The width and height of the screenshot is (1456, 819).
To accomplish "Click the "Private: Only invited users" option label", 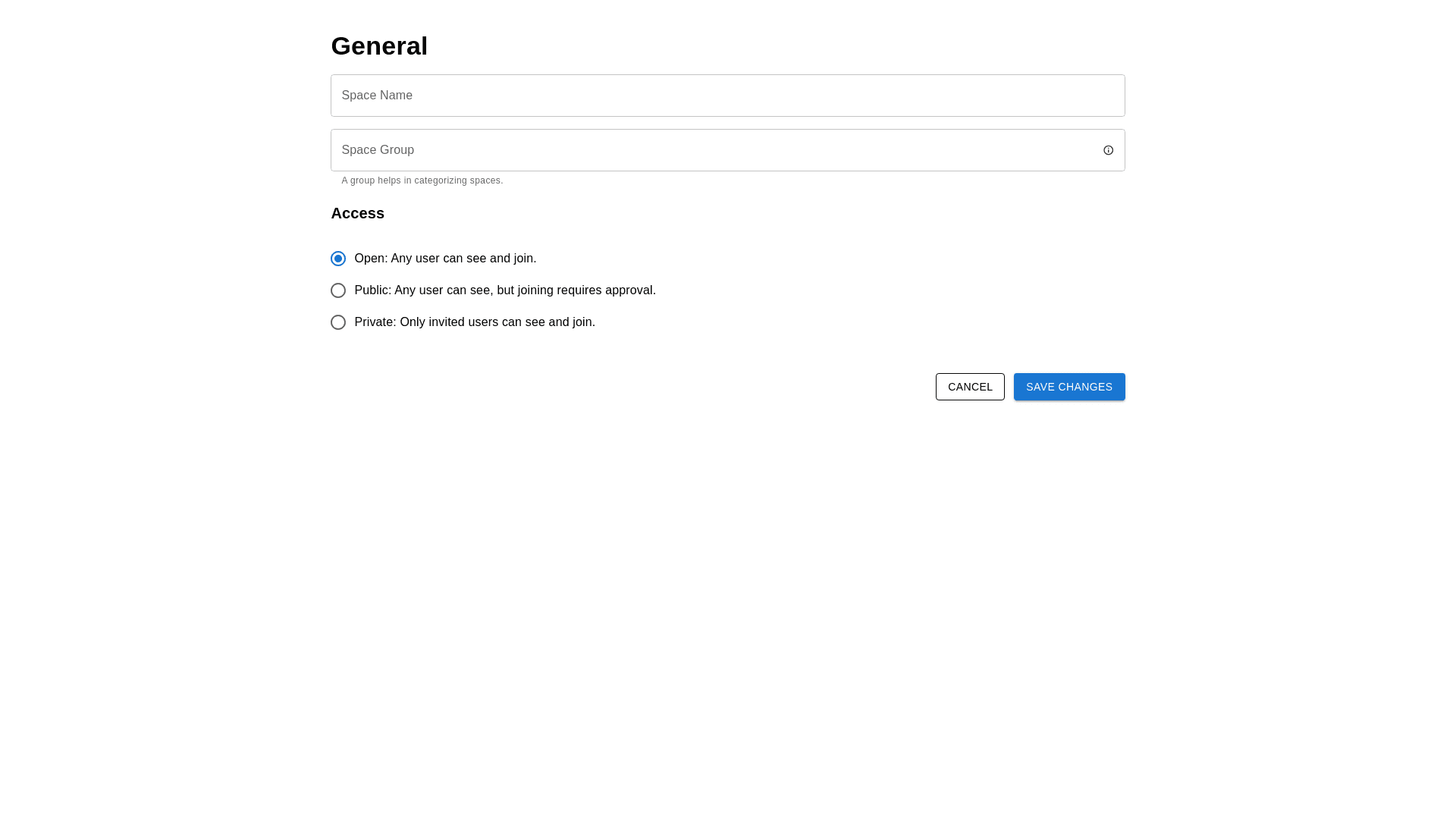I will pyautogui.click(x=474, y=322).
